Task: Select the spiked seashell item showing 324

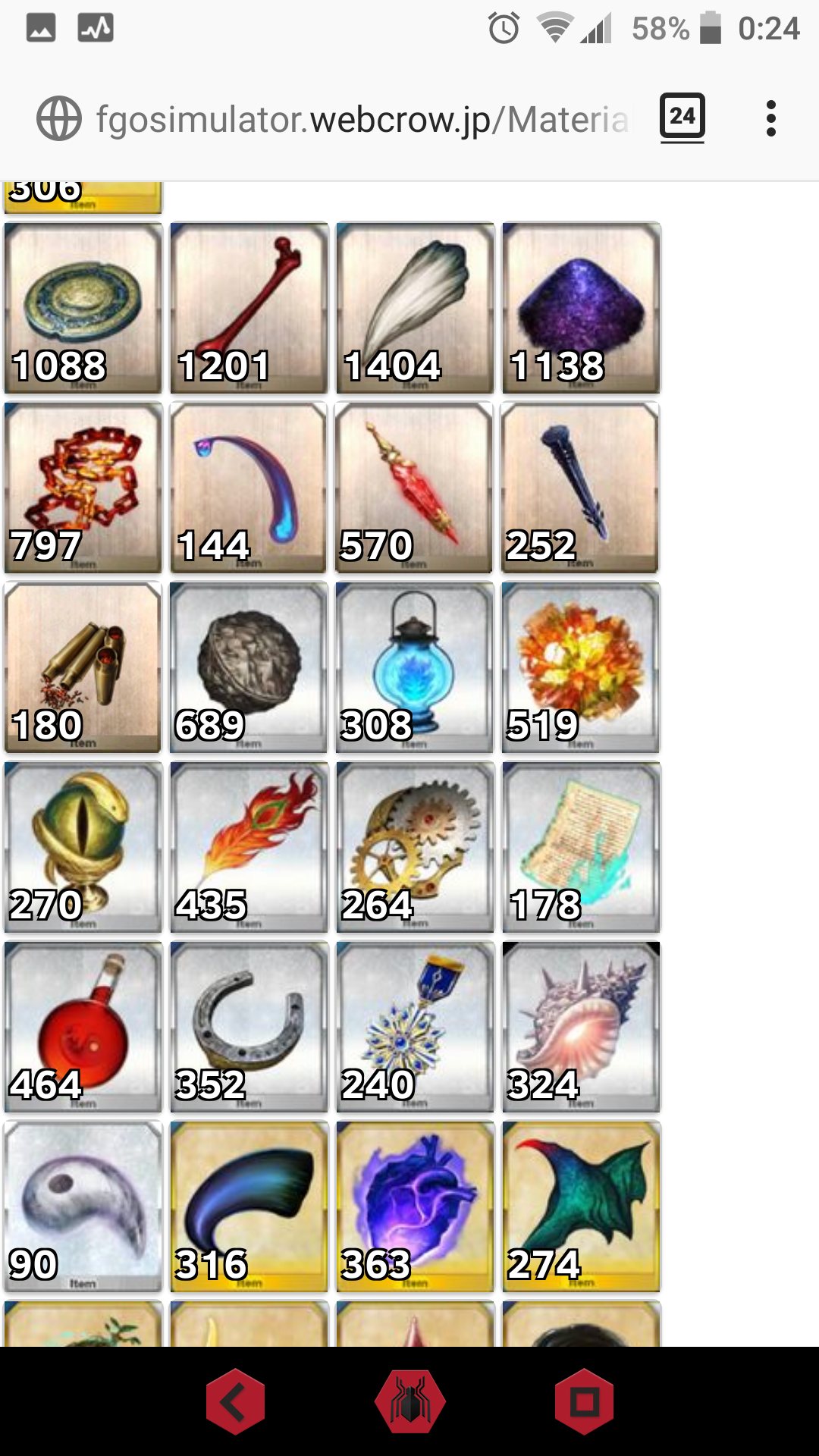Action: pos(581,1027)
